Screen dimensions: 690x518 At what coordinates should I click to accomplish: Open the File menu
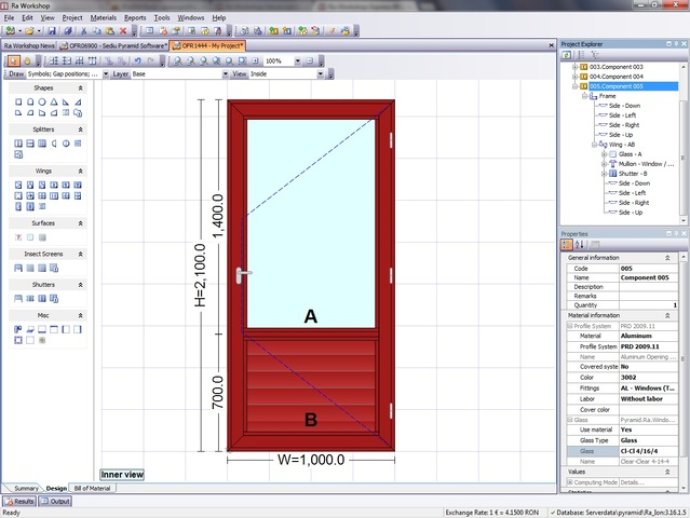point(9,18)
